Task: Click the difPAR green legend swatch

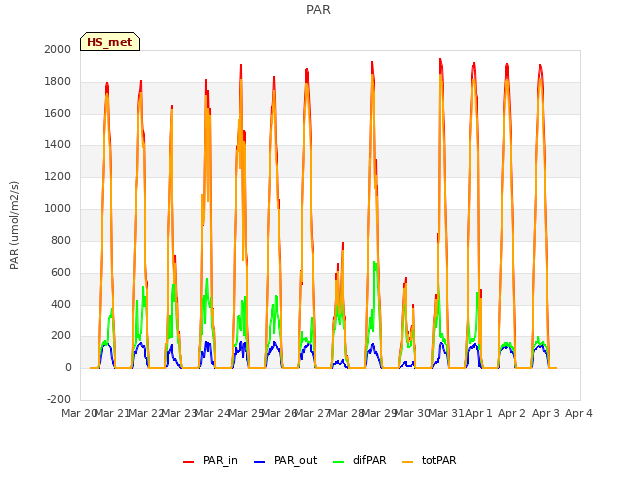Action: tap(339, 462)
